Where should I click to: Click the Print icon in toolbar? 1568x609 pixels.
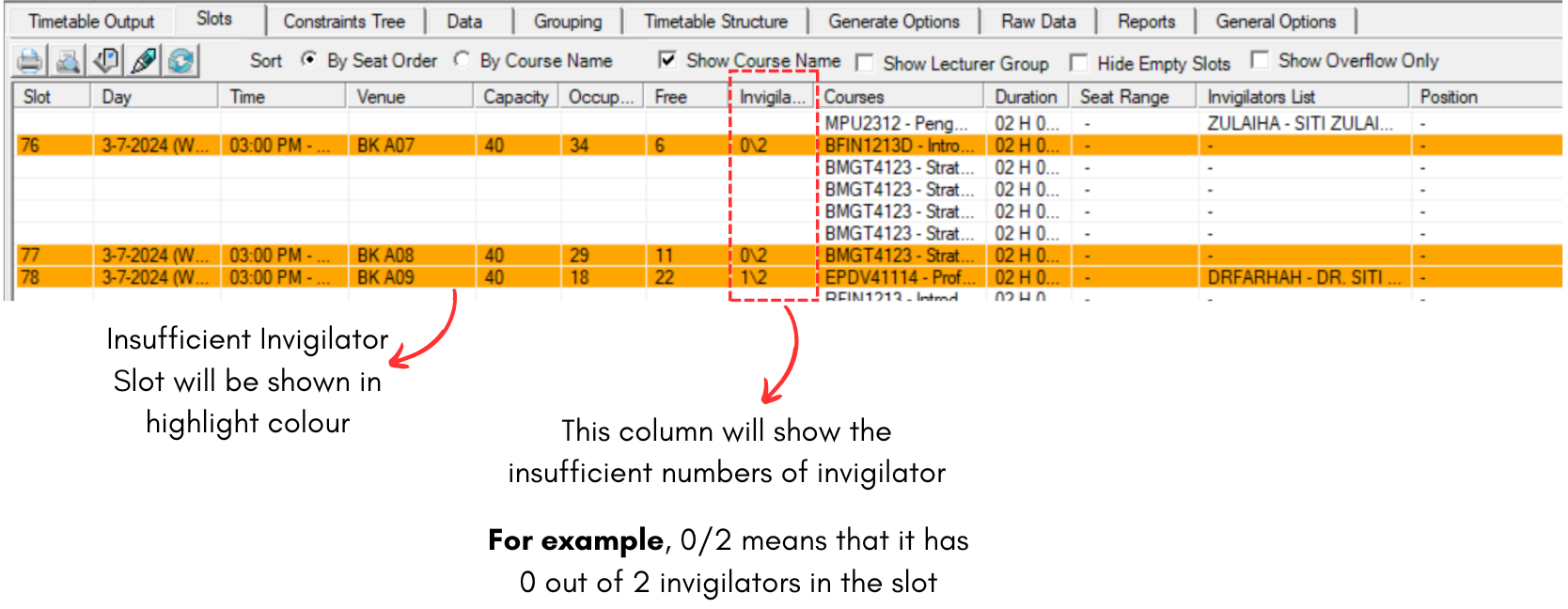30,61
